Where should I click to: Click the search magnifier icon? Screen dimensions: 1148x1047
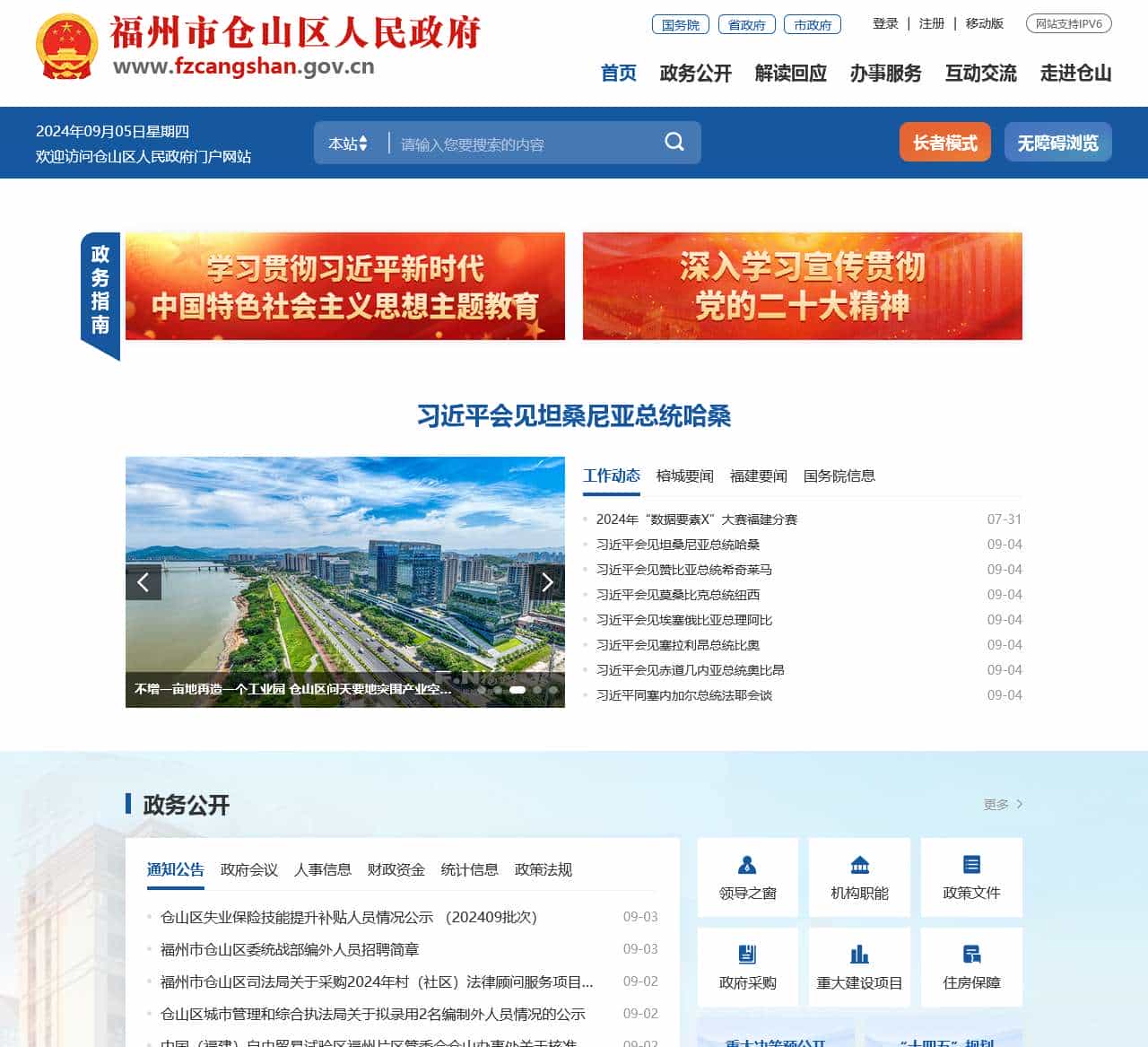(x=674, y=143)
